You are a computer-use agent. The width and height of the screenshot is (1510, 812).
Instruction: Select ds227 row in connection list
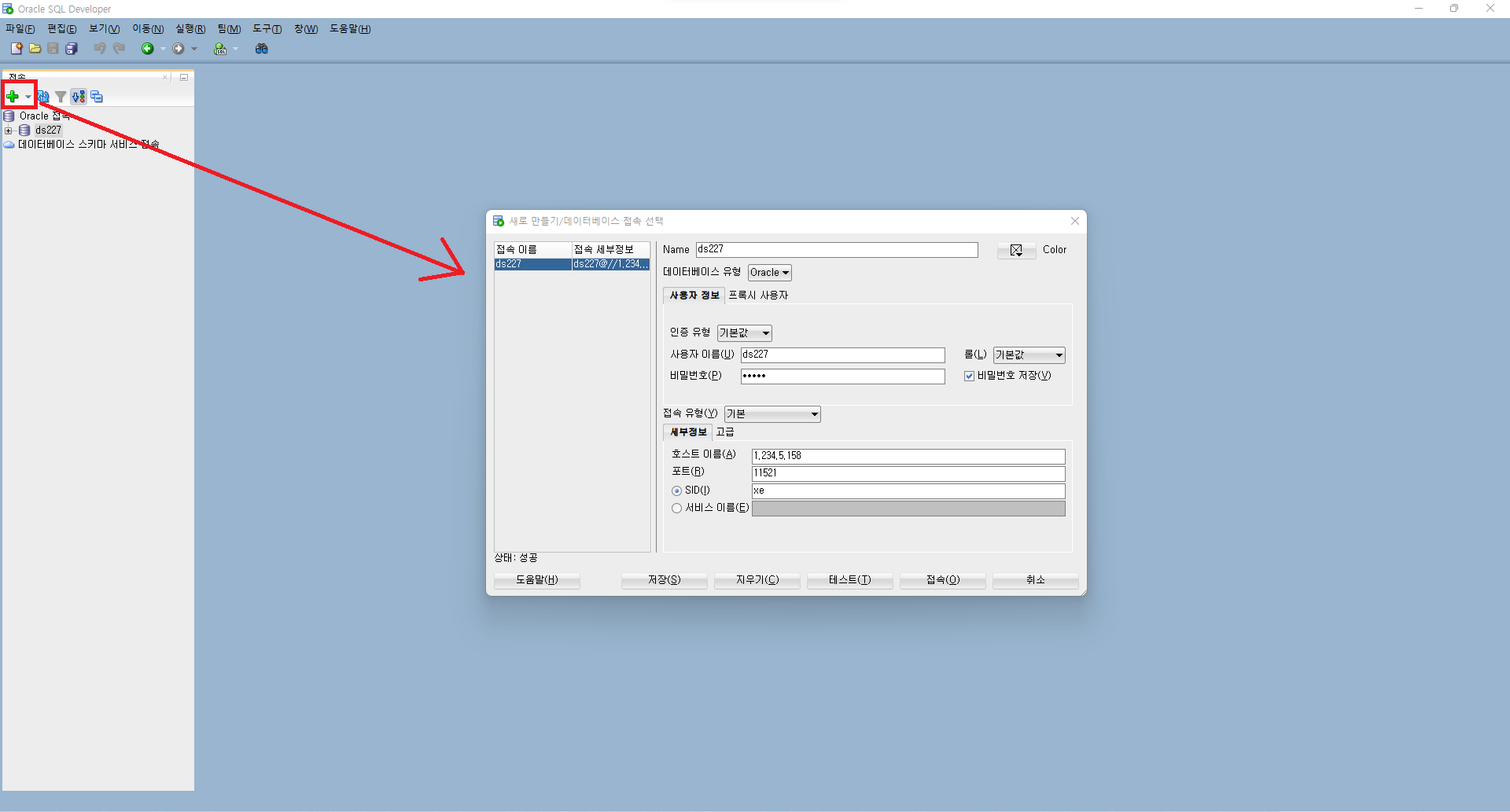click(x=572, y=264)
